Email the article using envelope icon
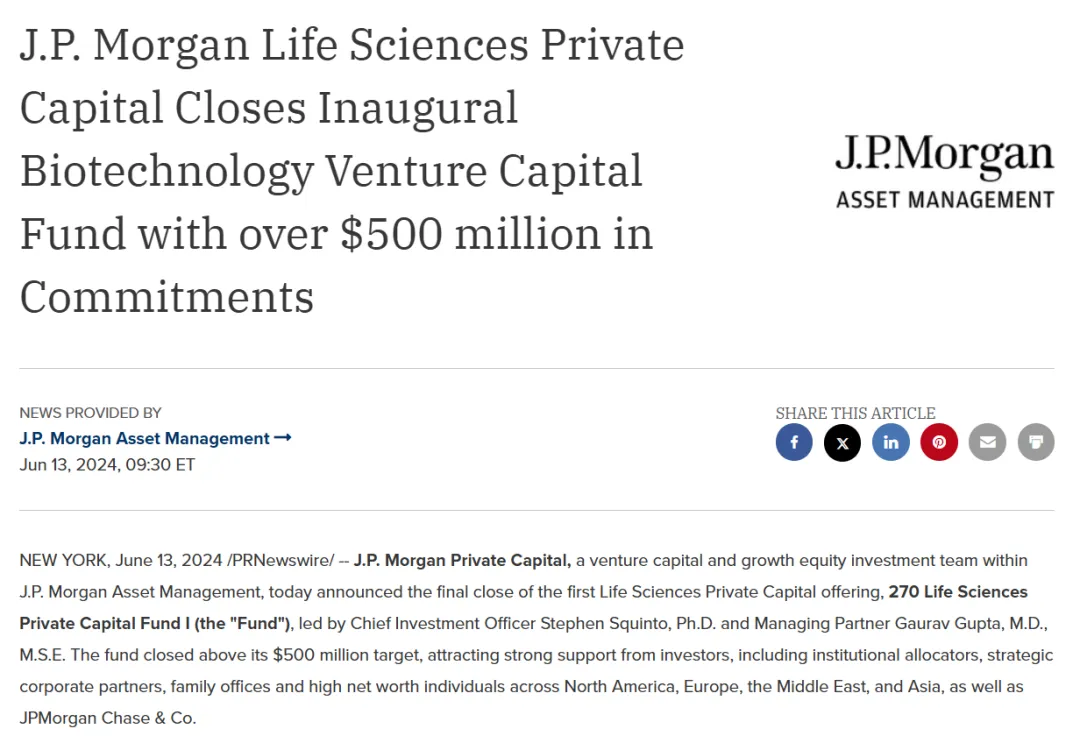Image resolution: width=1080 pixels, height=750 pixels. click(987, 442)
